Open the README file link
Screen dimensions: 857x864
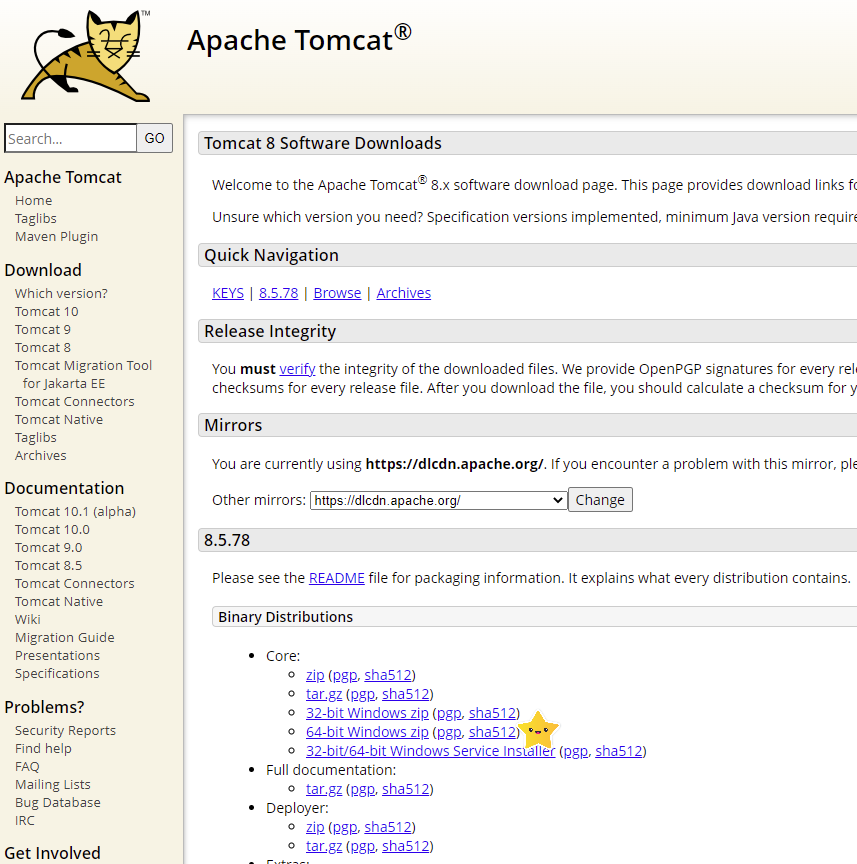click(337, 578)
